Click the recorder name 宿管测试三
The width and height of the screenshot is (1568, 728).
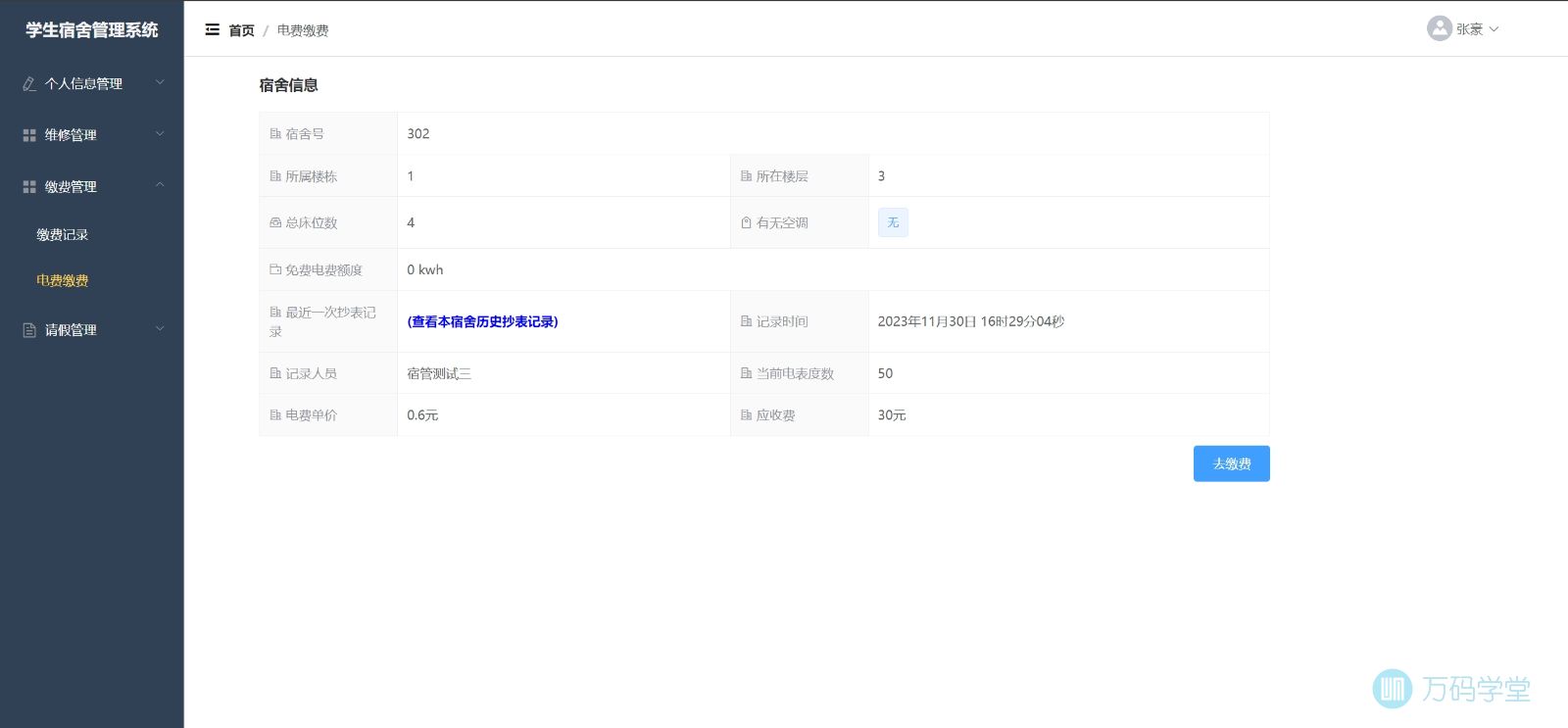[x=439, y=373]
